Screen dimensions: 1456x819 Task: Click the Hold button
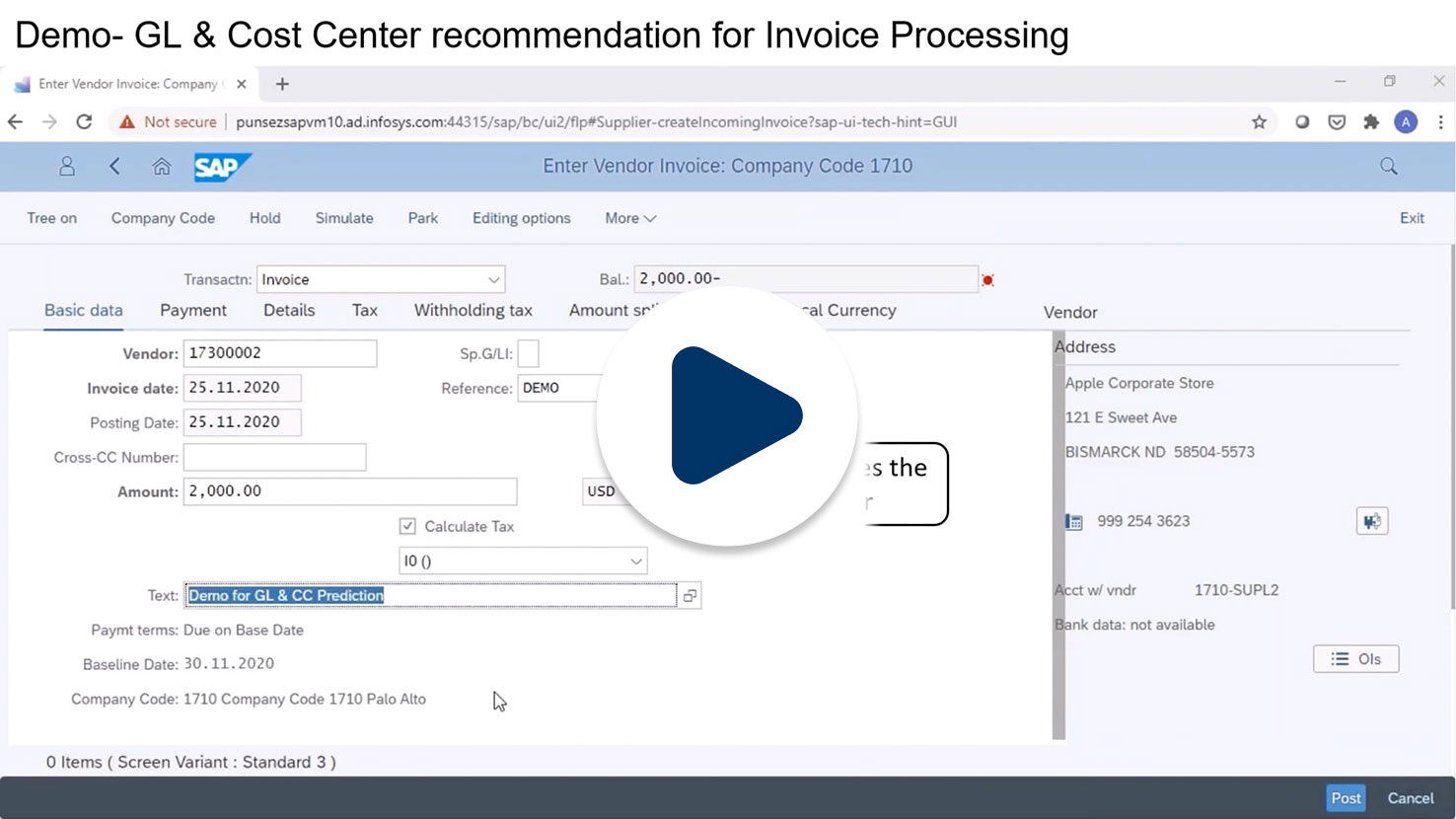click(264, 218)
